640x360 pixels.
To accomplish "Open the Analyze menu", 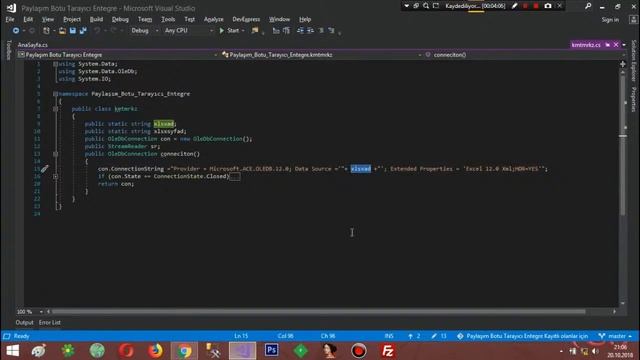I will click(x=213, y=19).
